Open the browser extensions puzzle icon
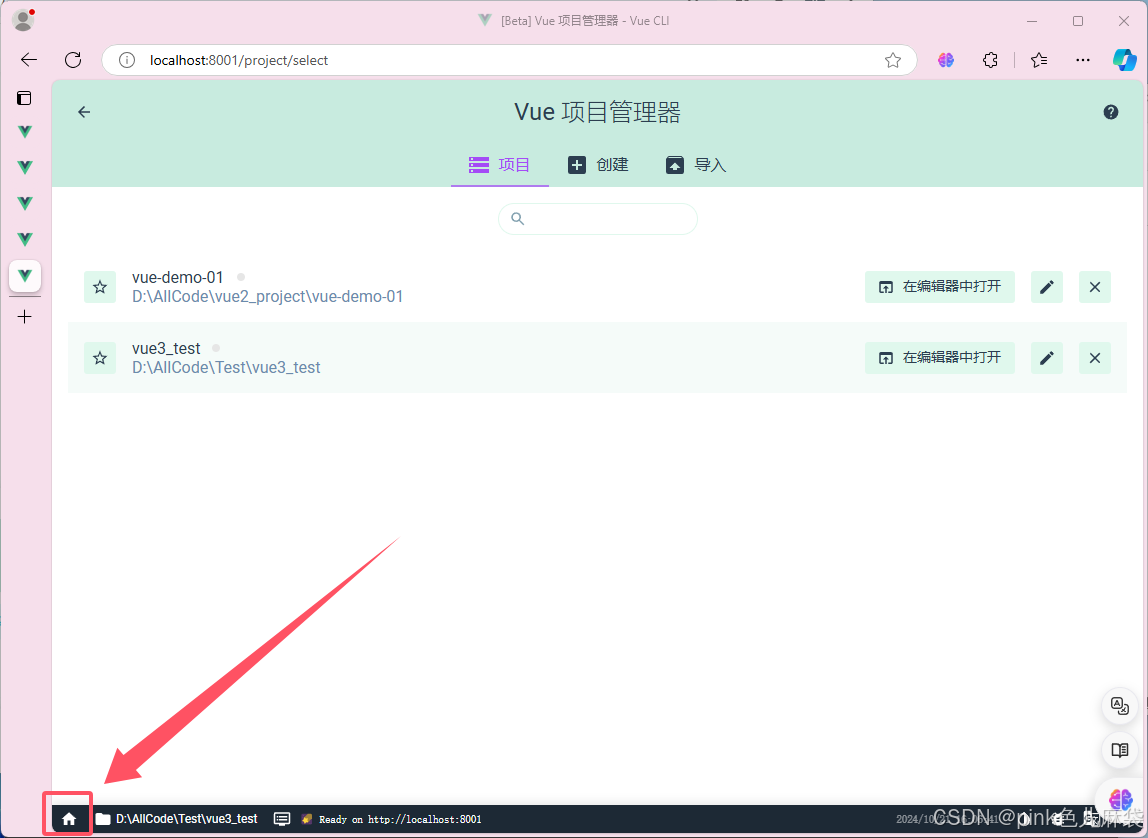 [x=990, y=60]
